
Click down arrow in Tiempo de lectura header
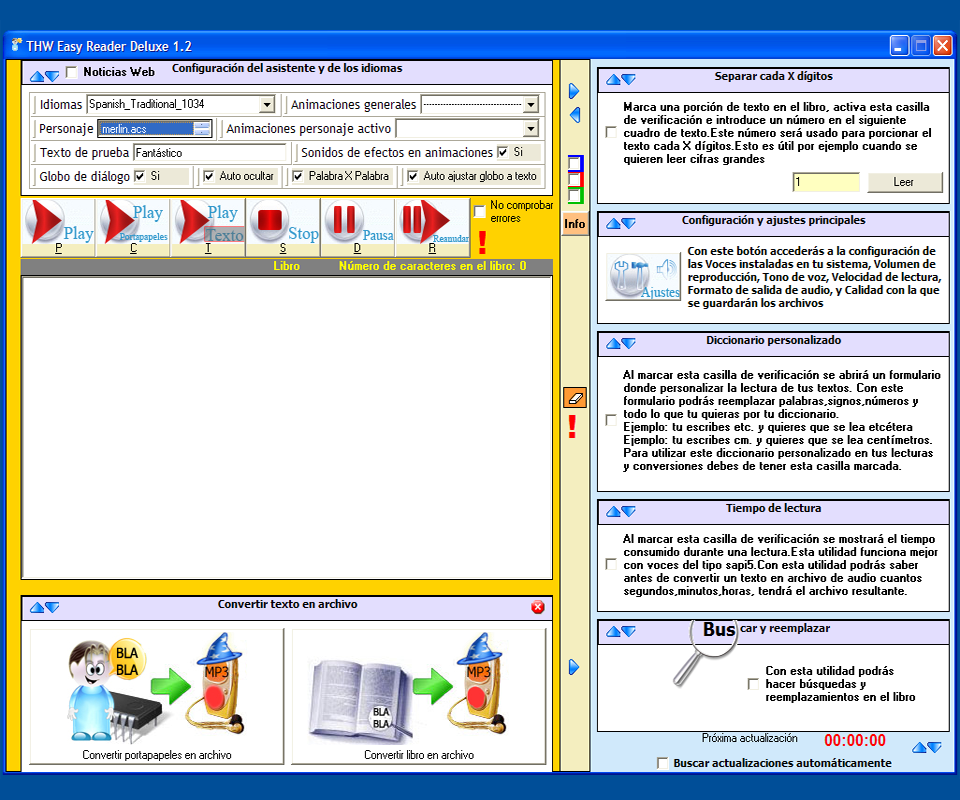(x=628, y=512)
